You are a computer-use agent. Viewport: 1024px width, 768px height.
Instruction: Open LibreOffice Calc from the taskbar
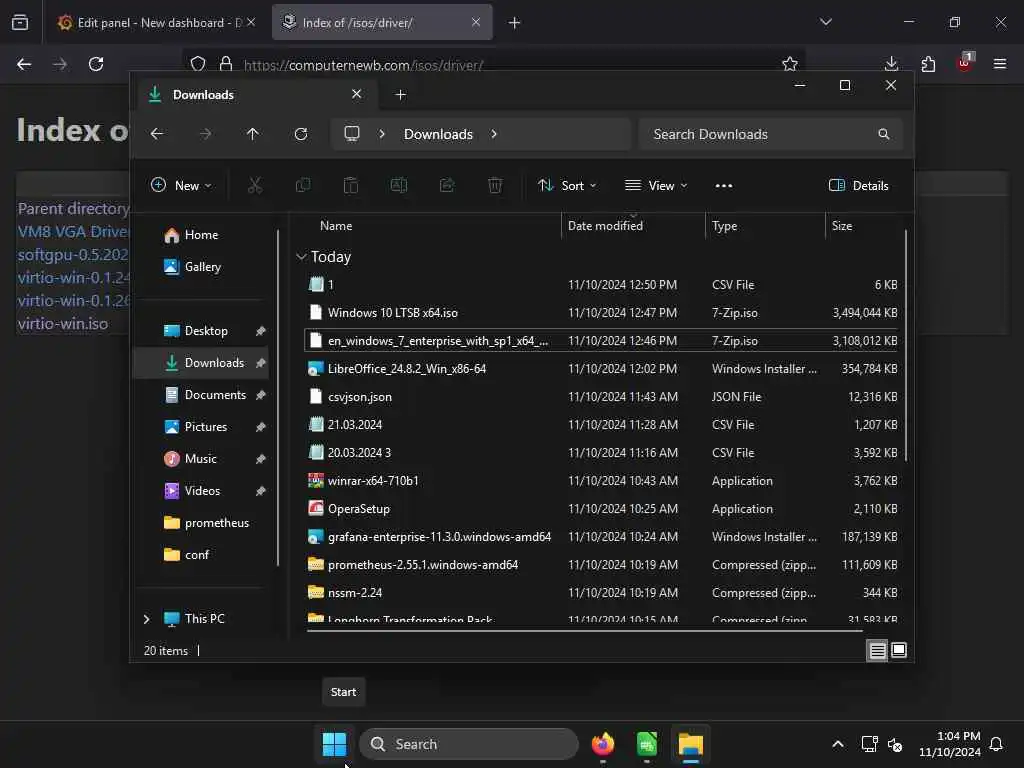[x=647, y=744]
